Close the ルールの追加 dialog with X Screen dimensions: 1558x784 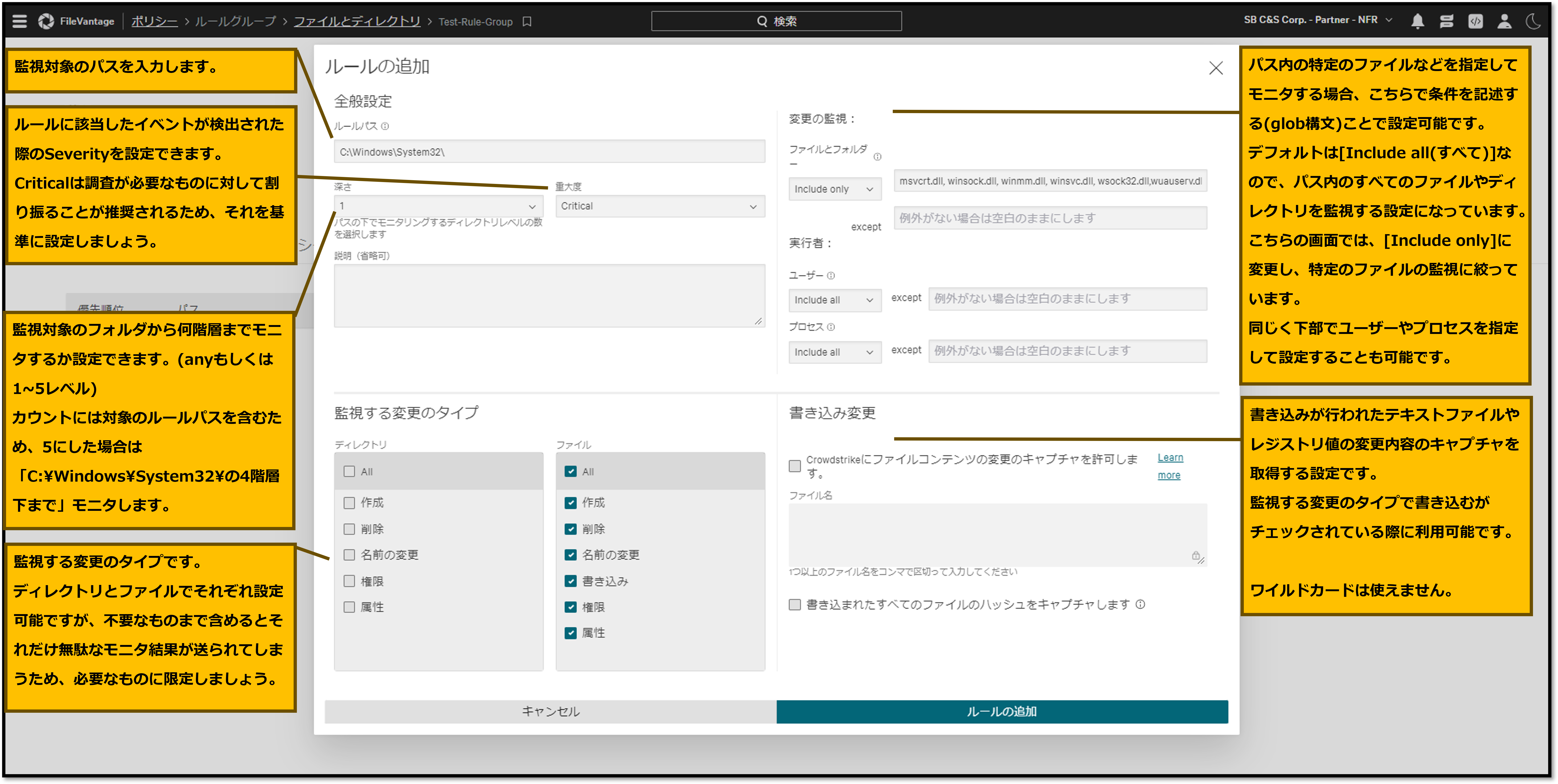tap(1216, 68)
